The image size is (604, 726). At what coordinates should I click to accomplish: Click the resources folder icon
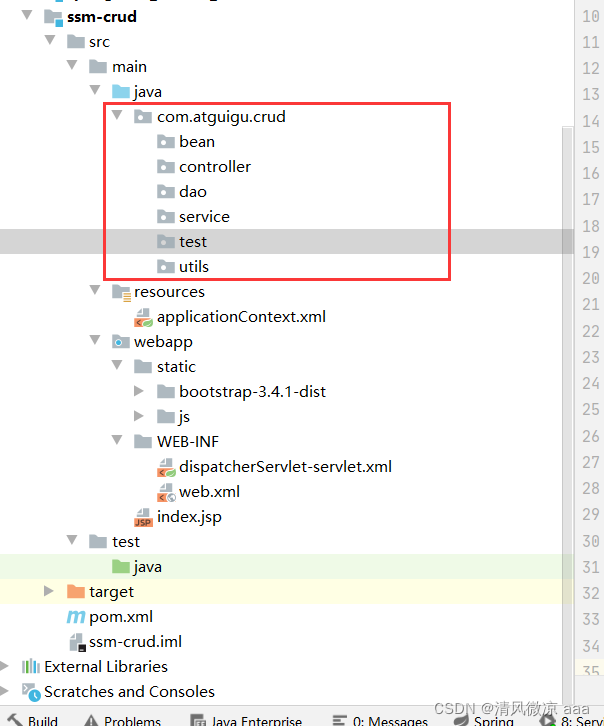pos(121,292)
